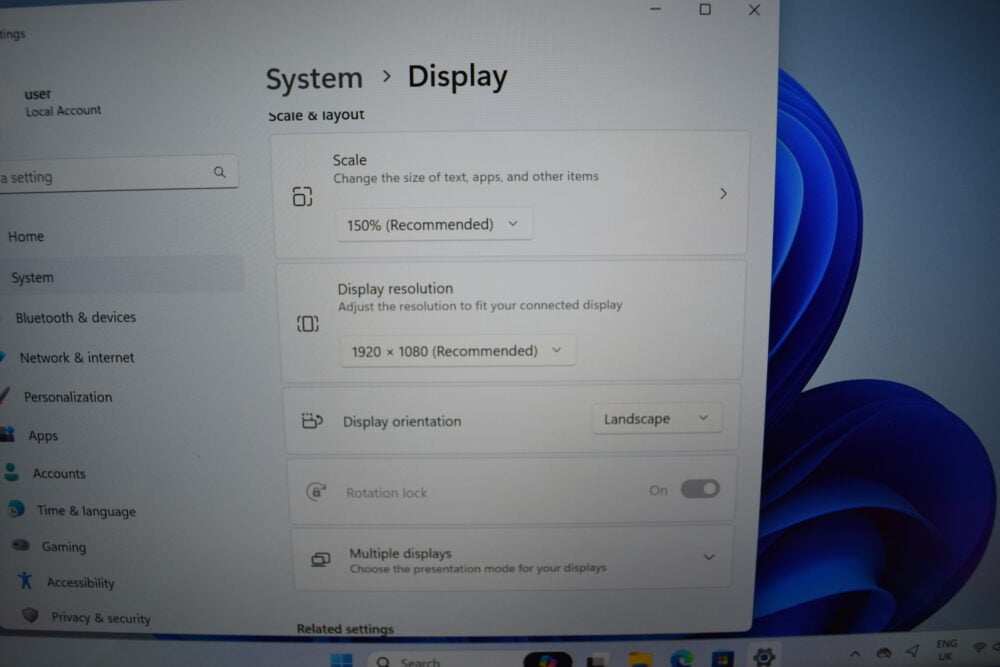Click the Multiple displays icon
This screenshot has width=1000, height=667.
click(320, 559)
